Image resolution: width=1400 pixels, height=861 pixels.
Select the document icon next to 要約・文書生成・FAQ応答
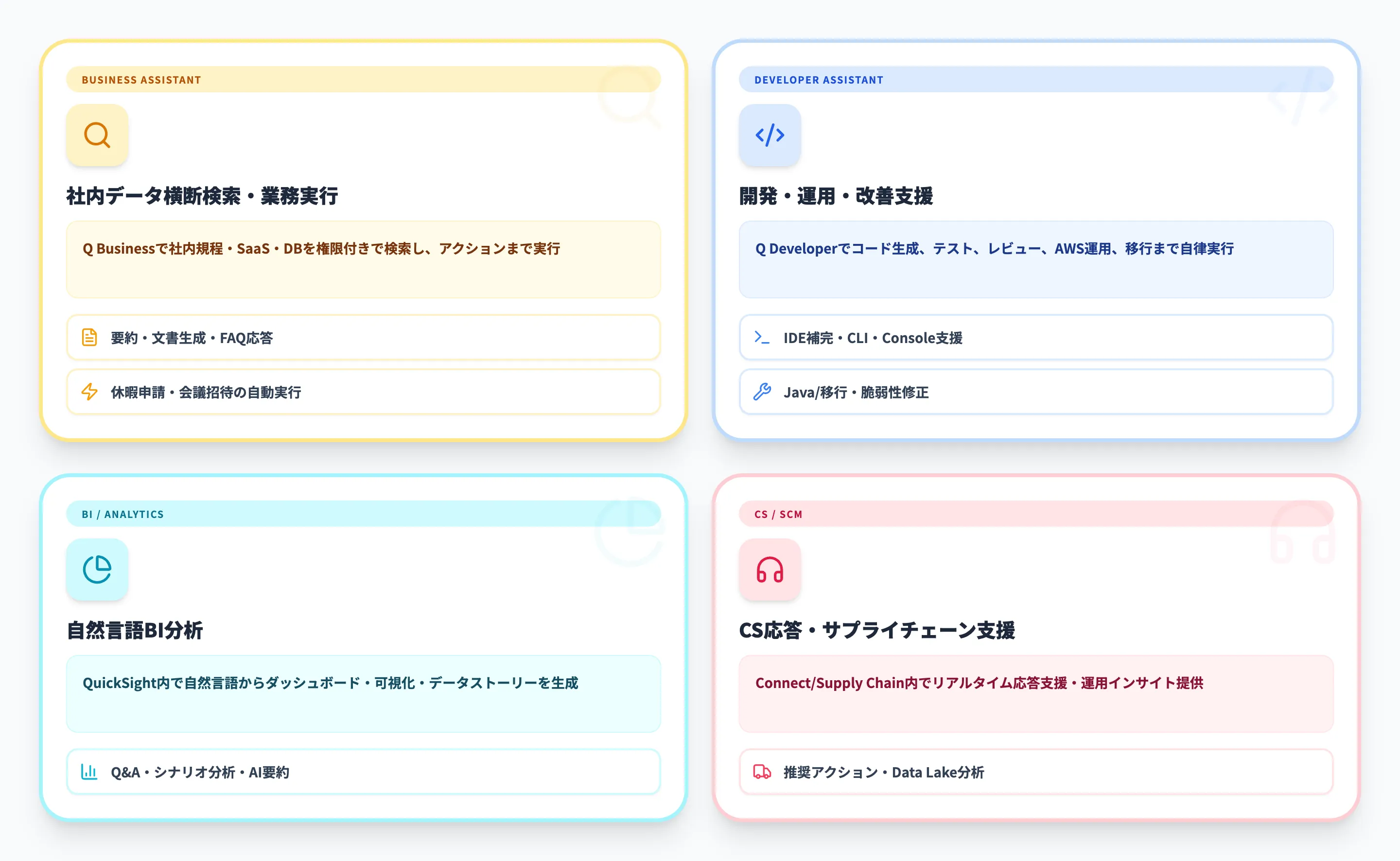[89, 338]
